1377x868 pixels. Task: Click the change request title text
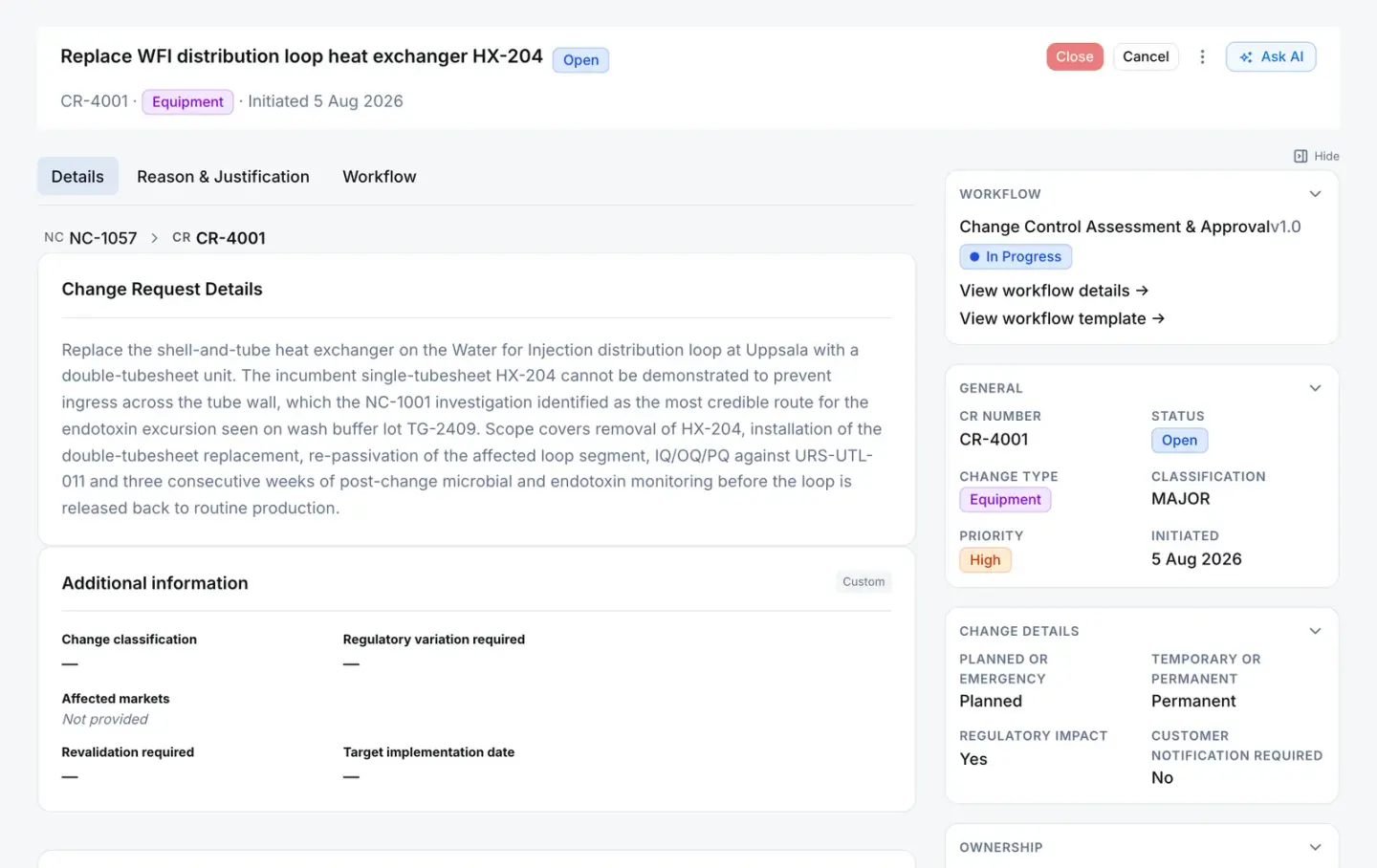[x=301, y=56]
